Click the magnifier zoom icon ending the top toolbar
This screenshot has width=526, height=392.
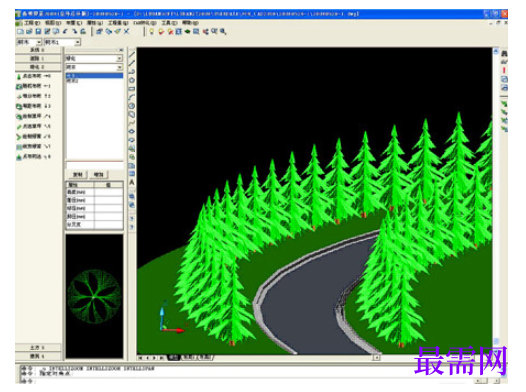[x=223, y=32]
